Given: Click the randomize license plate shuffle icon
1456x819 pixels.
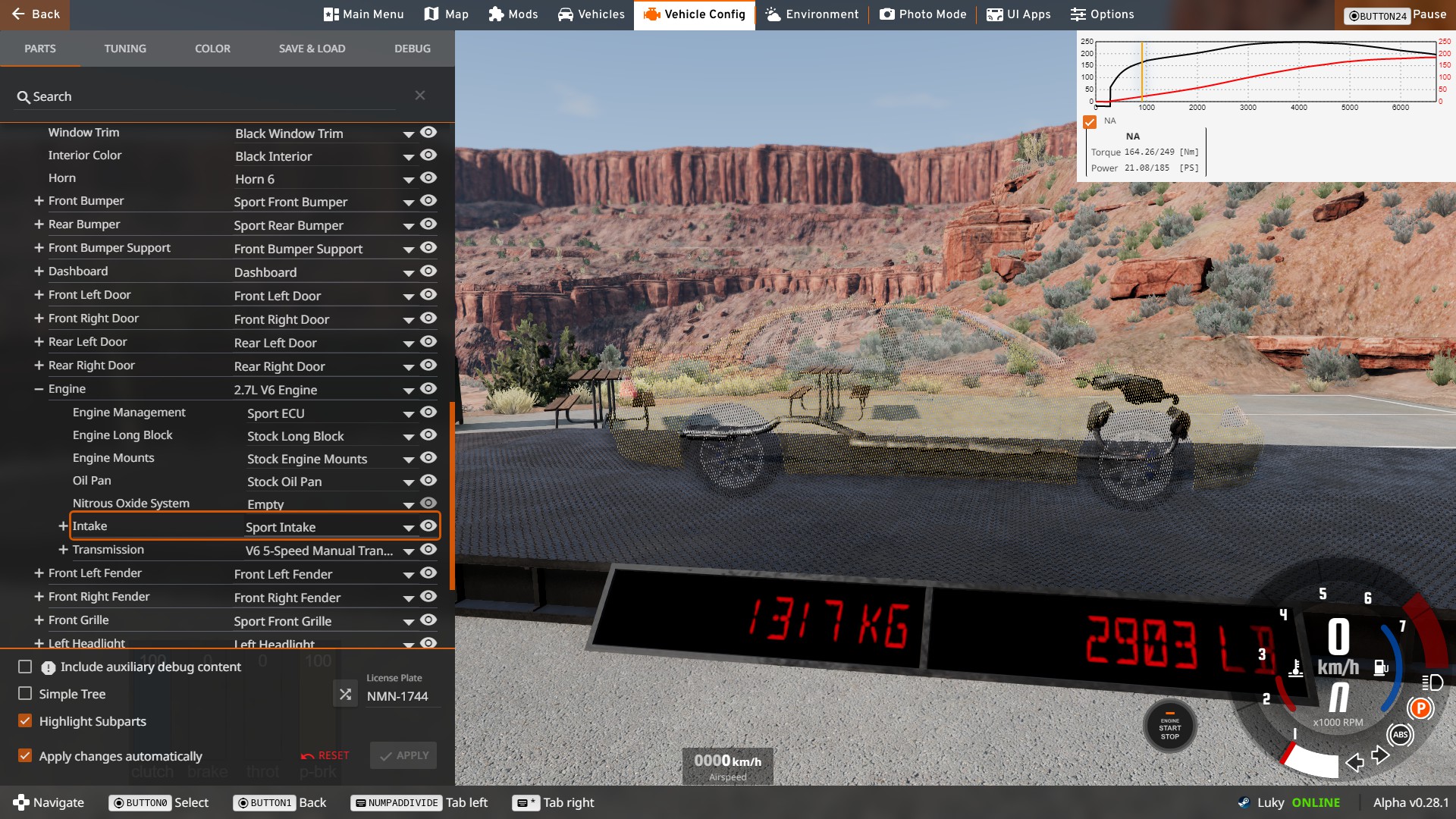Looking at the screenshot, I should click(x=345, y=694).
